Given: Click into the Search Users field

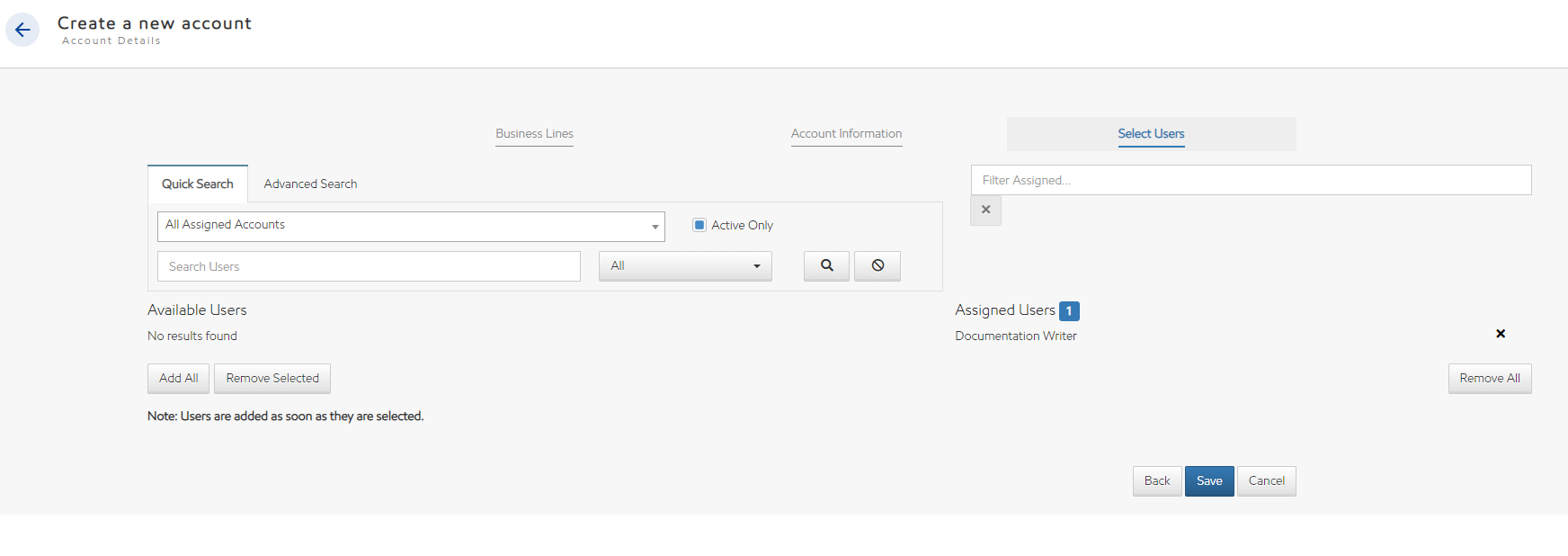Looking at the screenshot, I should (x=369, y=266).
